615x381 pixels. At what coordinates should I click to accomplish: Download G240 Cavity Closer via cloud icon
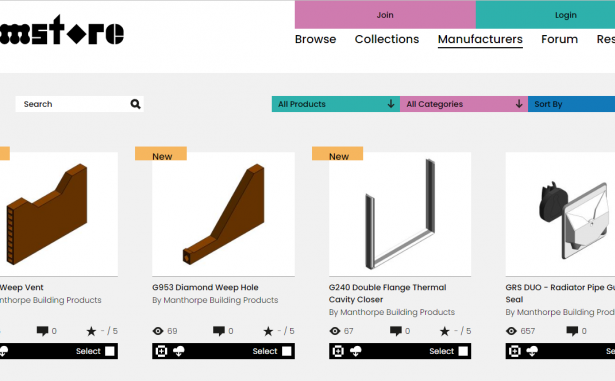click(x=355, y=351)
